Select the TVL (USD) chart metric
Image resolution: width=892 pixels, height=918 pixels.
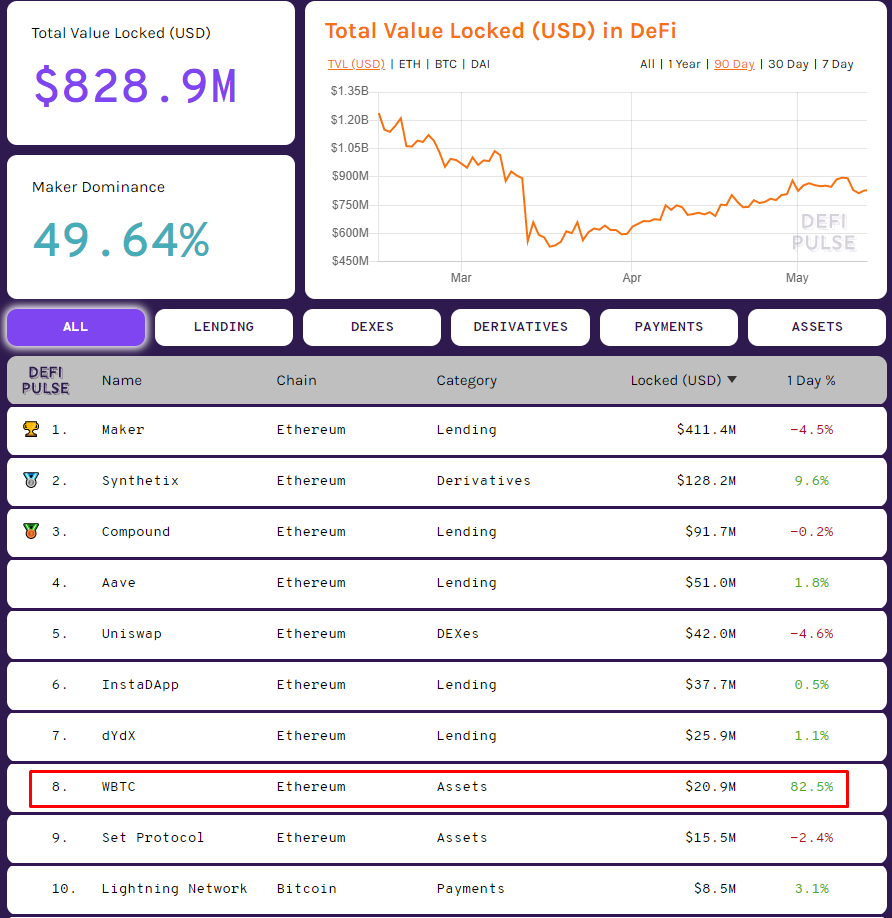(x=356, y=64)
